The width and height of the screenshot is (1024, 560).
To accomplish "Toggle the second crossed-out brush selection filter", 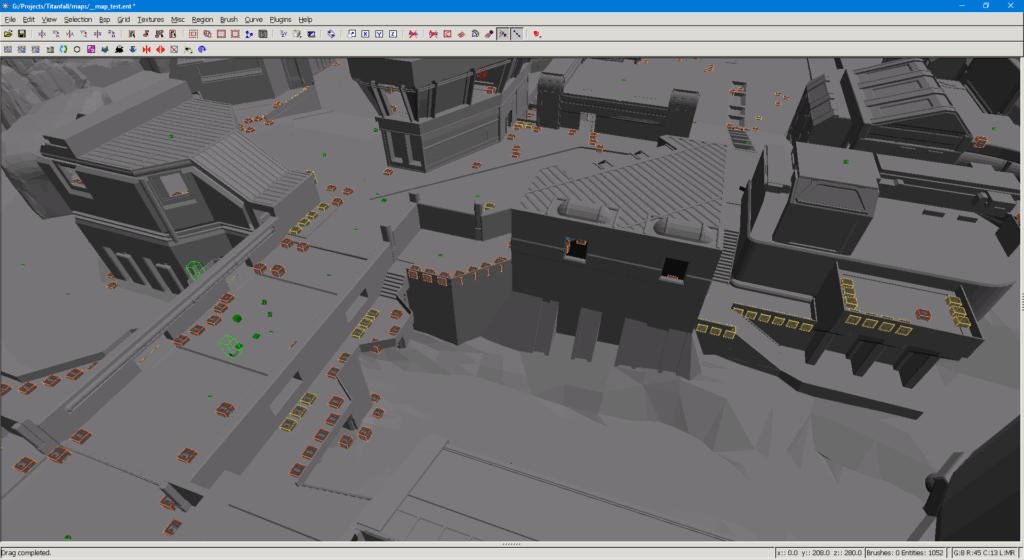I will coord(433,34).
